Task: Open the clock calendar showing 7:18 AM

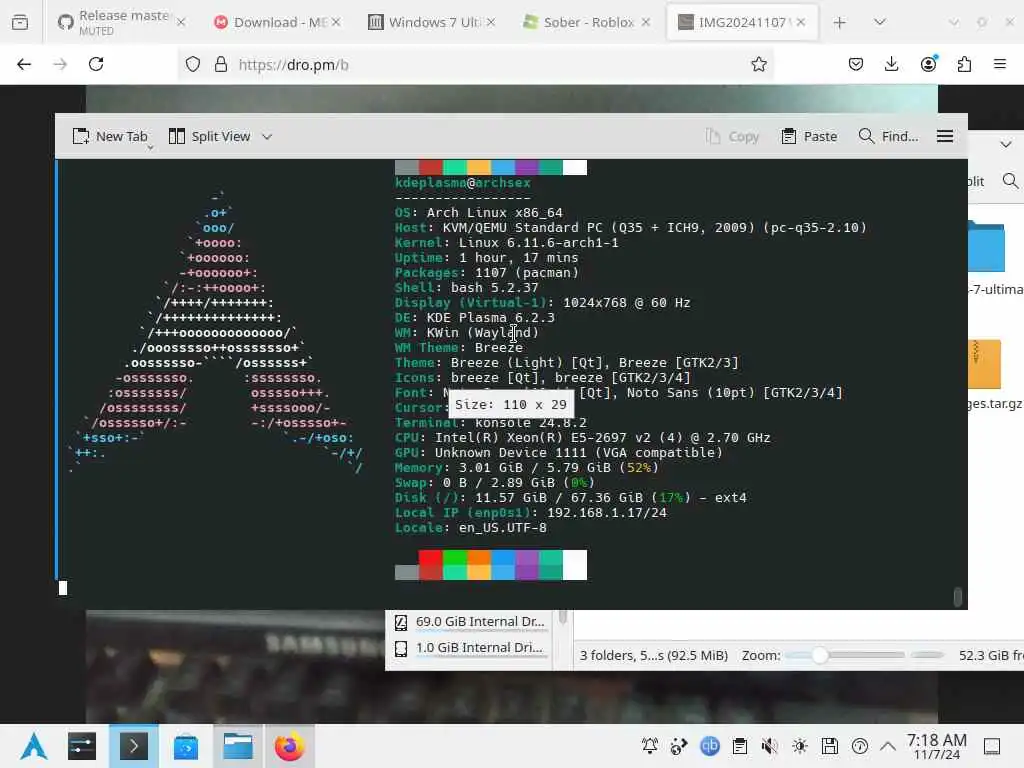Action: coord(937,746)
